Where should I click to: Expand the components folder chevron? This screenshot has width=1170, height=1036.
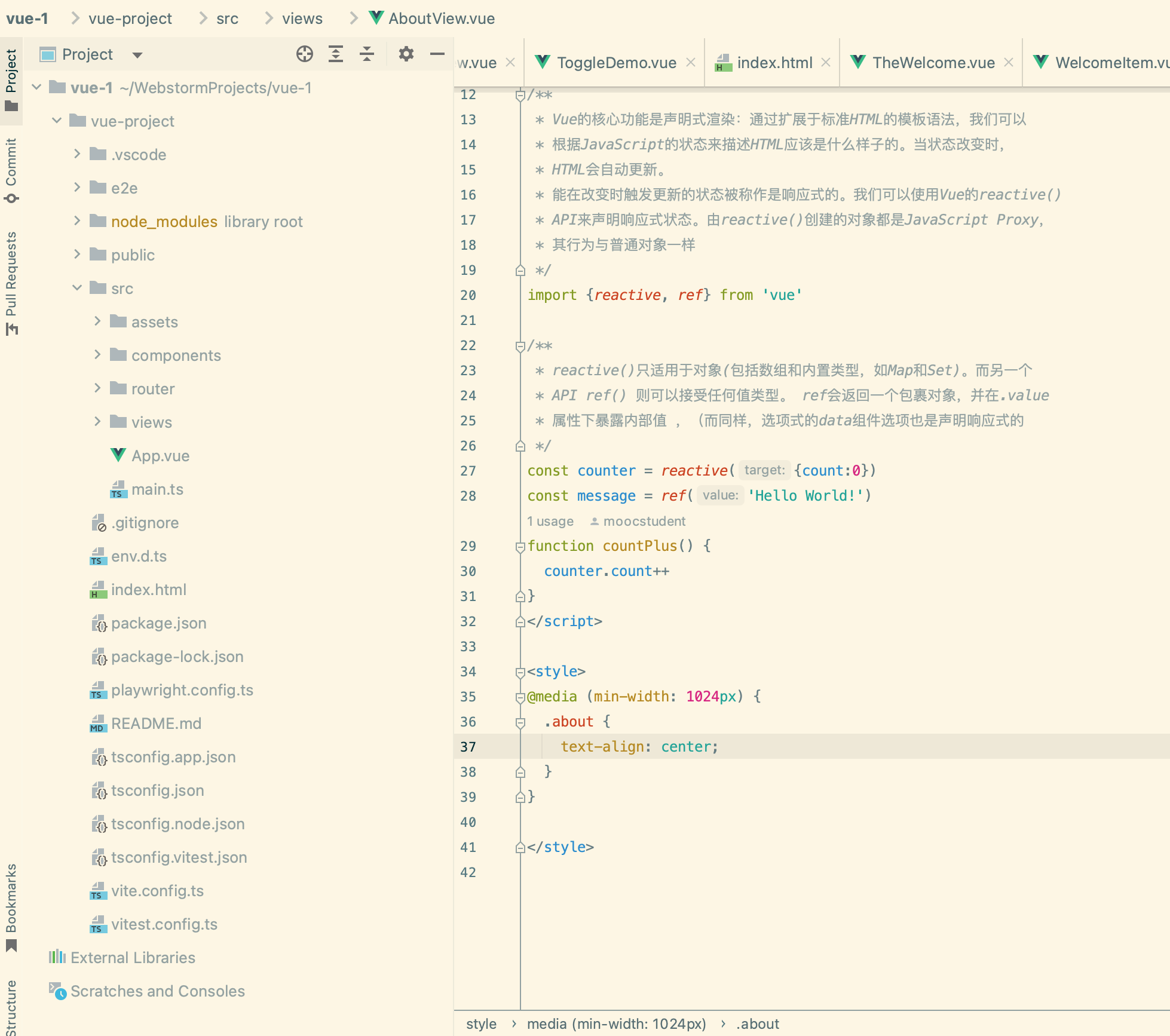click(x=97, y=355)
